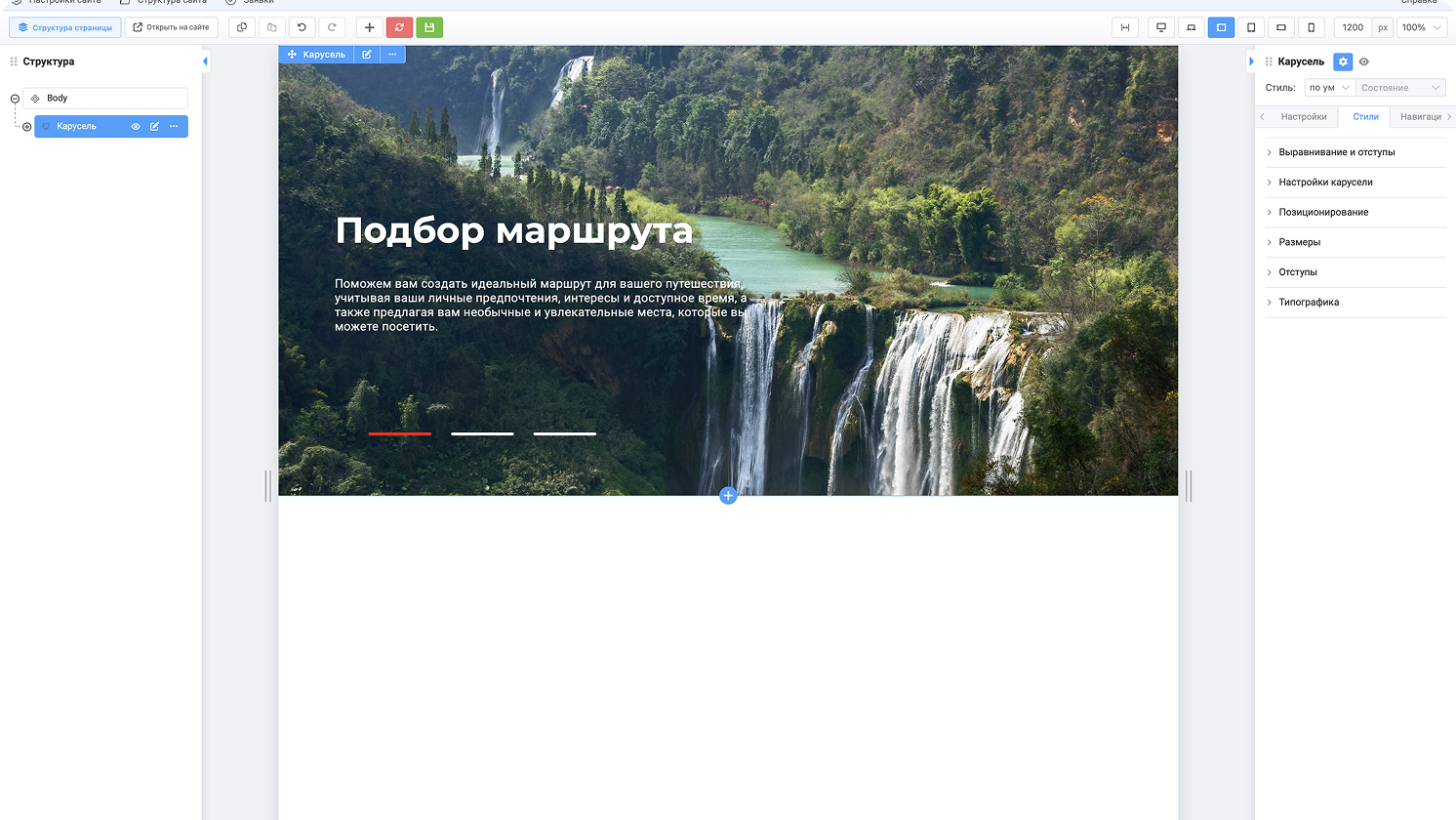
Task: Redo the action via the toolbar arrow
Action: [332, 27]
